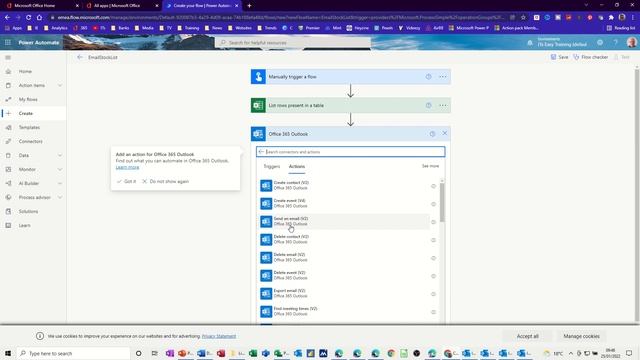This screenshot has width=640, height=360.
Task: Show info for Create contact (V2)
Action: (x=433, y=186)
